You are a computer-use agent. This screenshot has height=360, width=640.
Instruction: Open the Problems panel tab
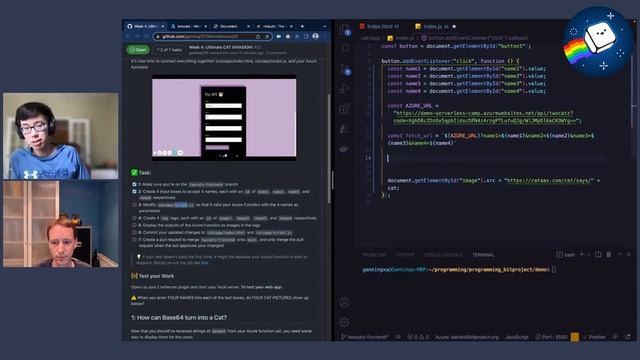[374, 255]
